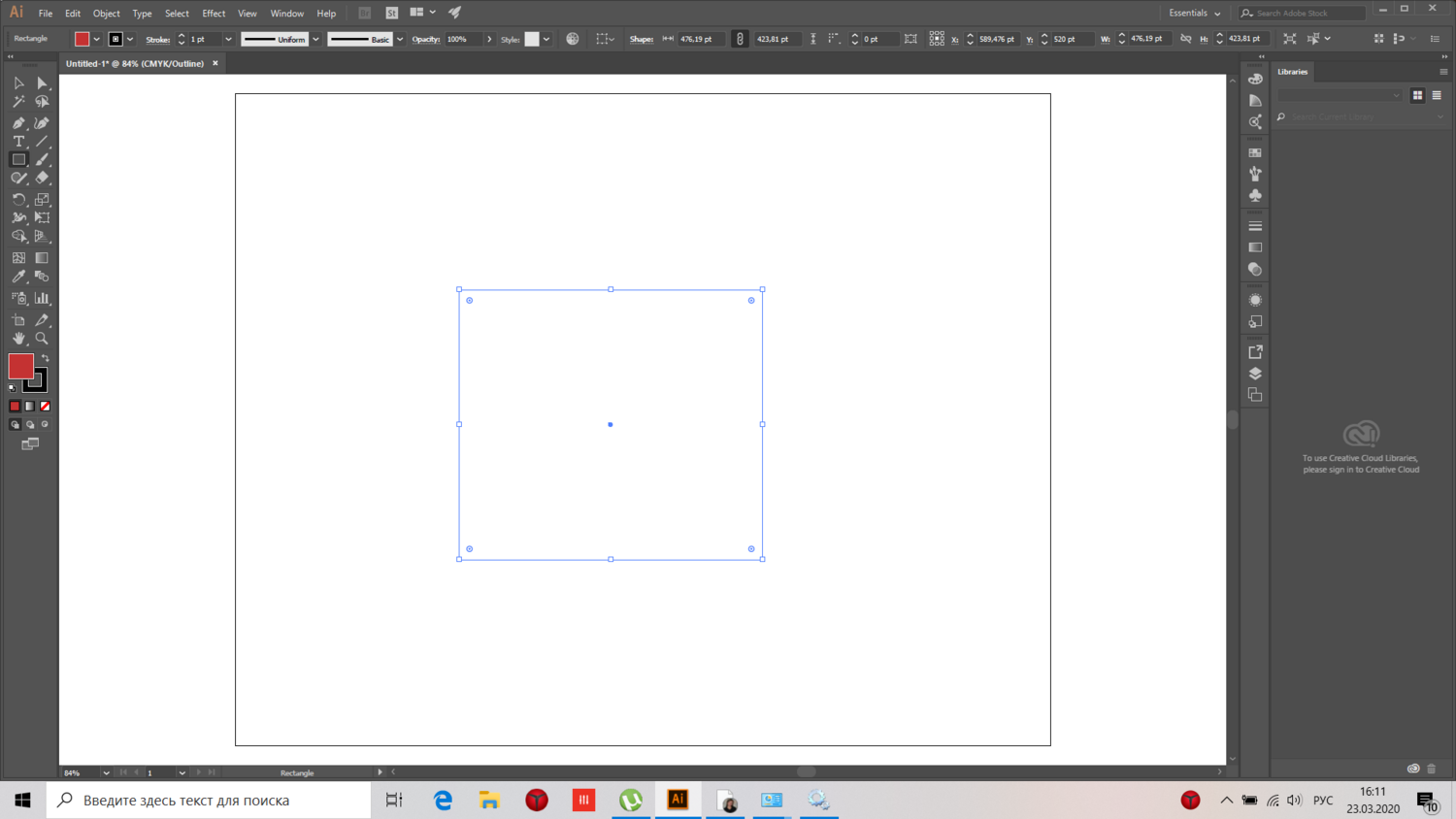Open the Effect menu
Screen dimensions: 1456x819
click(213, 14)
